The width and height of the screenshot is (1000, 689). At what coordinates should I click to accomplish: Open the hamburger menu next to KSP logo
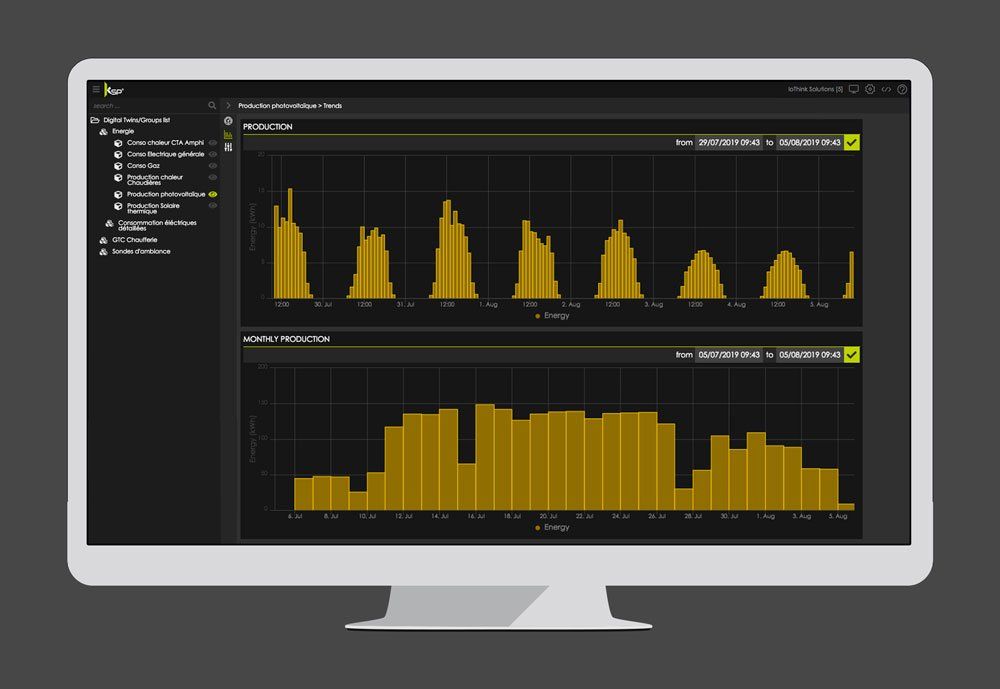tap(96, 89)
